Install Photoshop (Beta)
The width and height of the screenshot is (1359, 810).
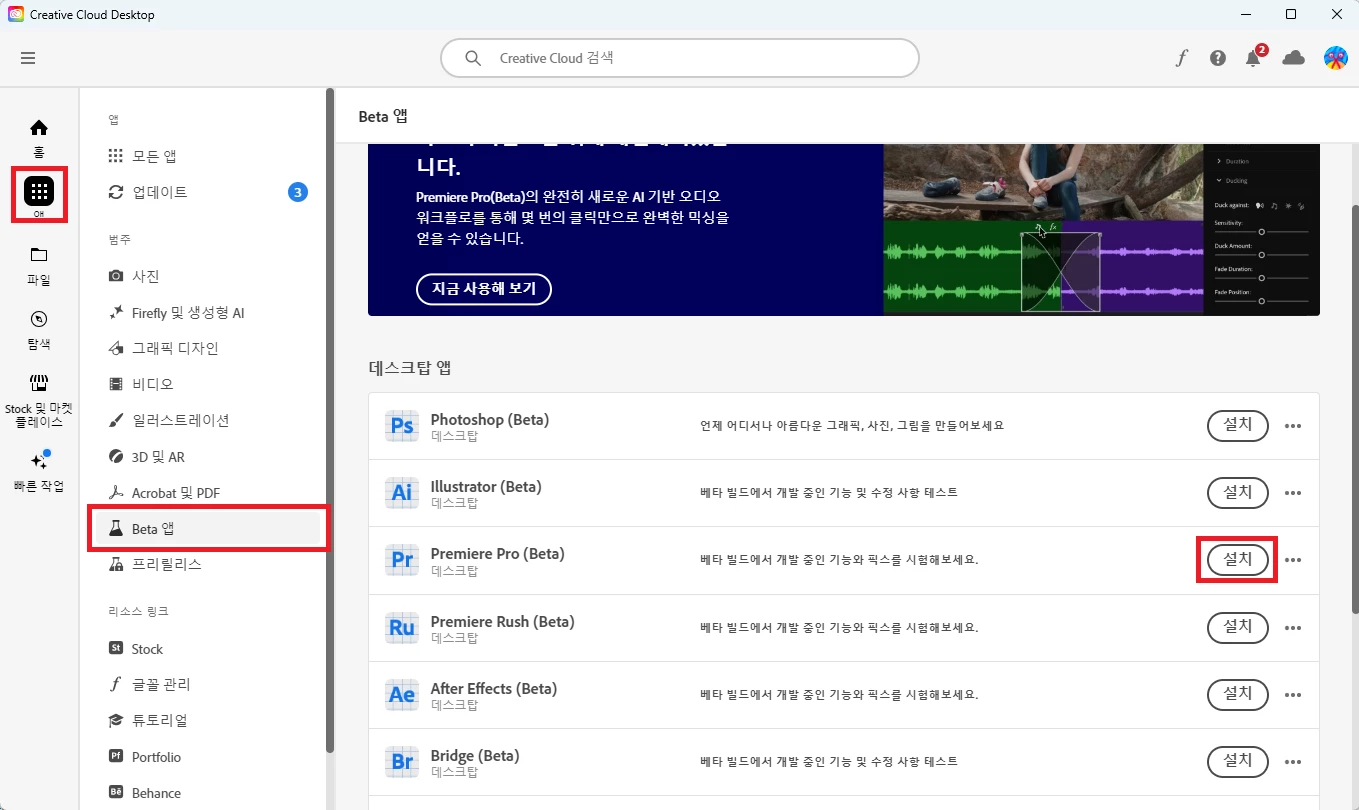pos(1238,426)
